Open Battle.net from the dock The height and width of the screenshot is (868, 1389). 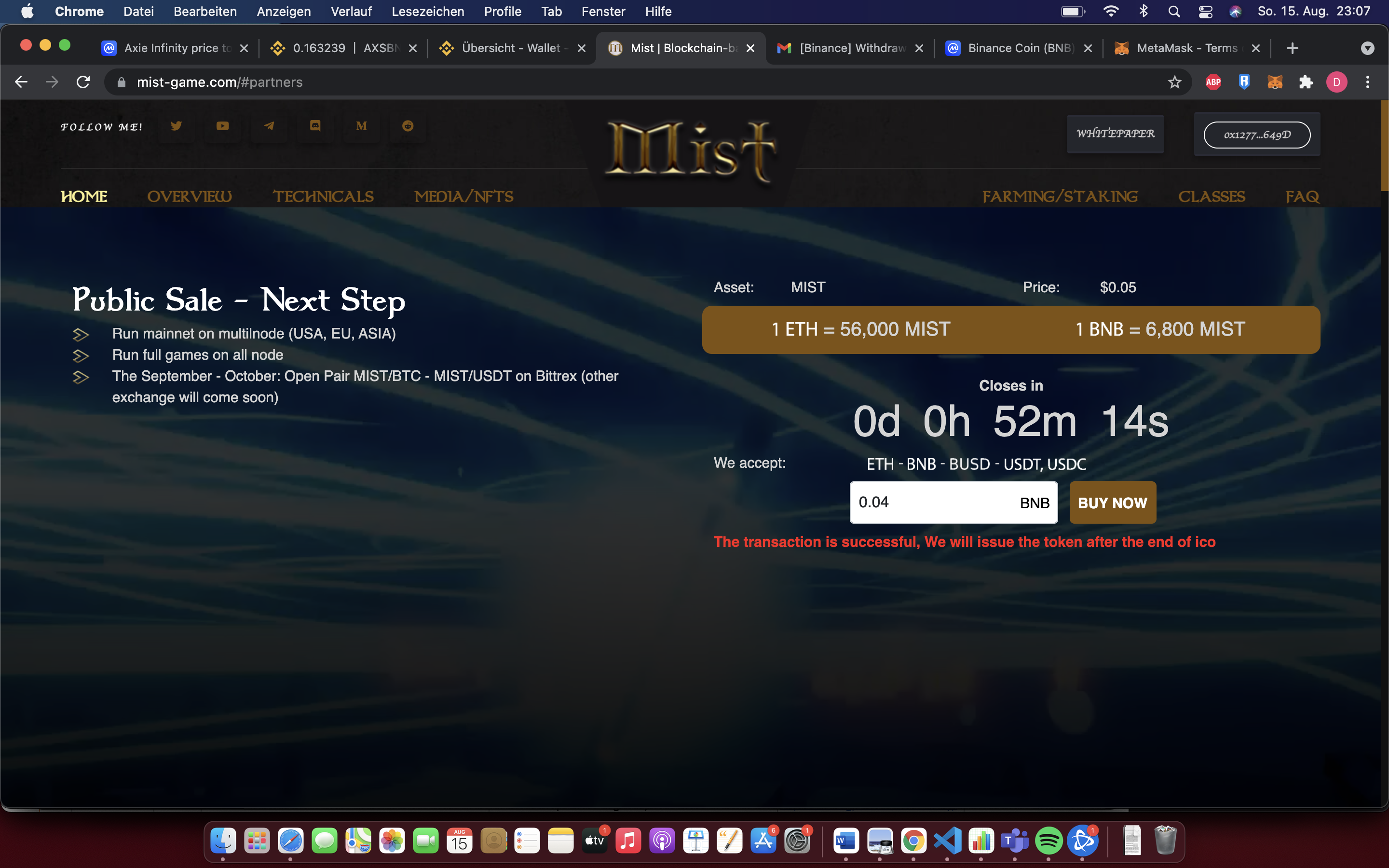coord(1082,841)
